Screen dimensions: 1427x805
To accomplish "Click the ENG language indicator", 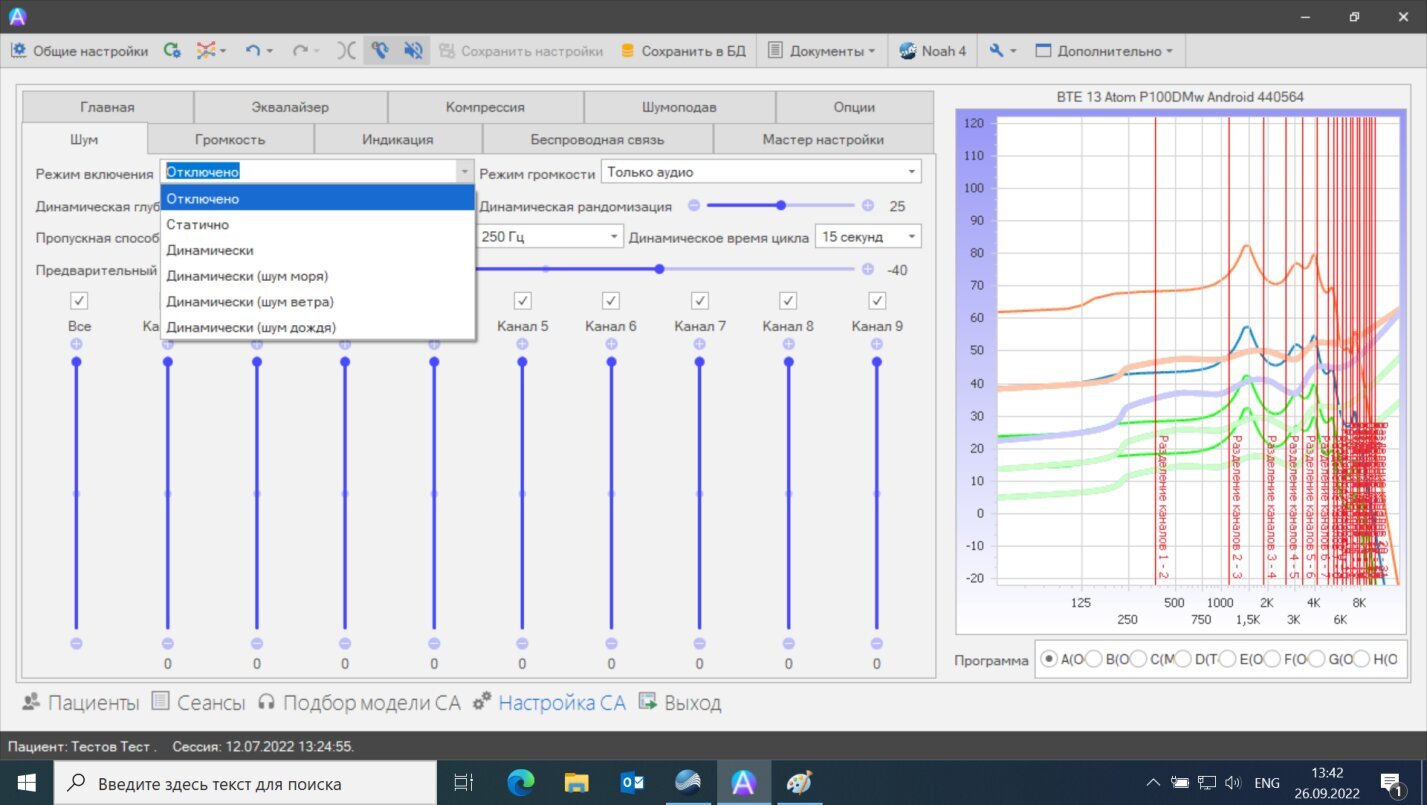I will [x=1267, y=783].
